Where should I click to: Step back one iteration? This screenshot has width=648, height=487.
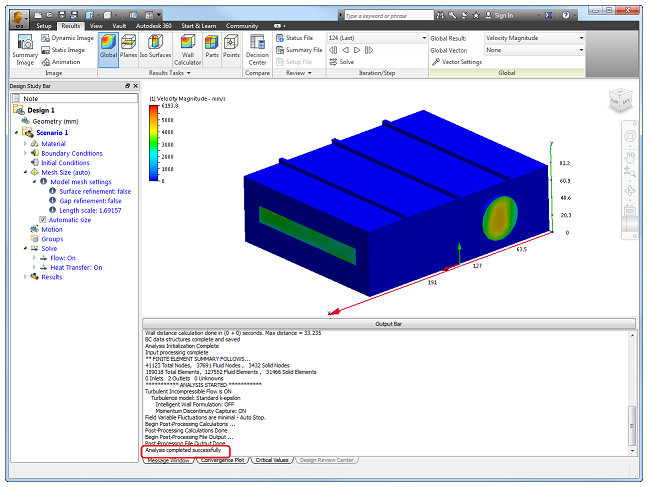click(345, 50)
